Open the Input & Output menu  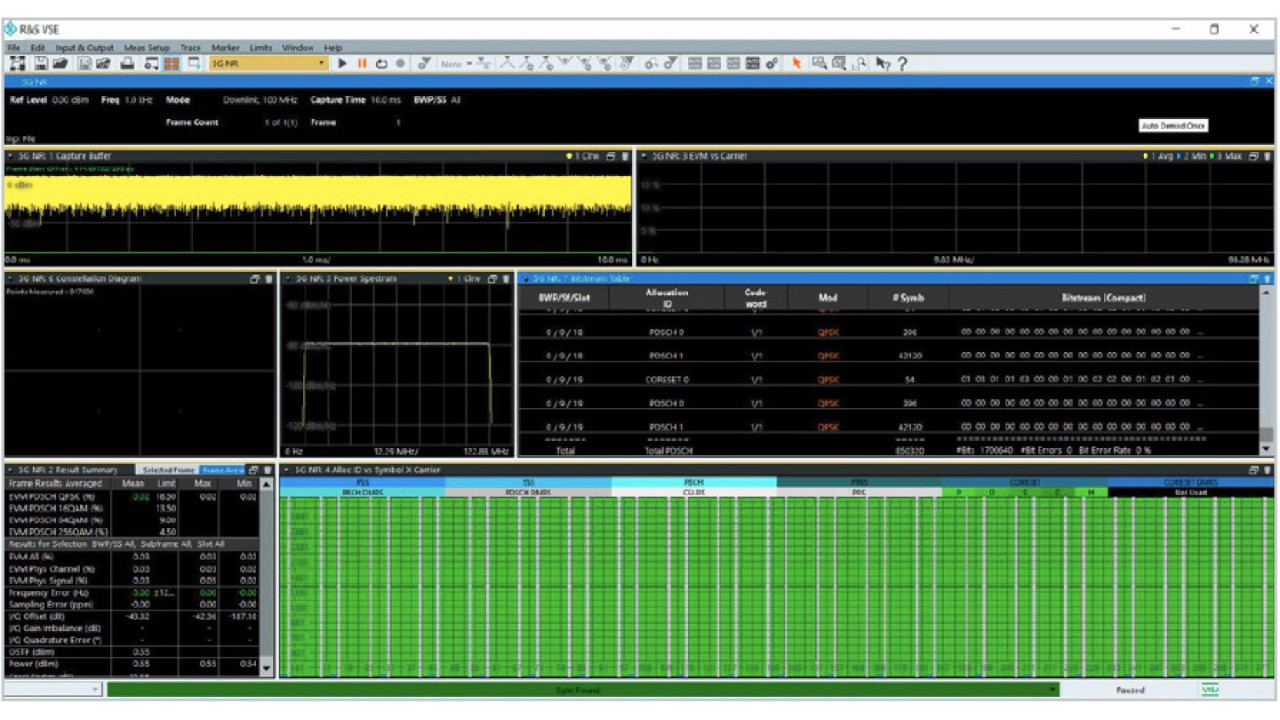pyautogui.click(x=84, y=47)
